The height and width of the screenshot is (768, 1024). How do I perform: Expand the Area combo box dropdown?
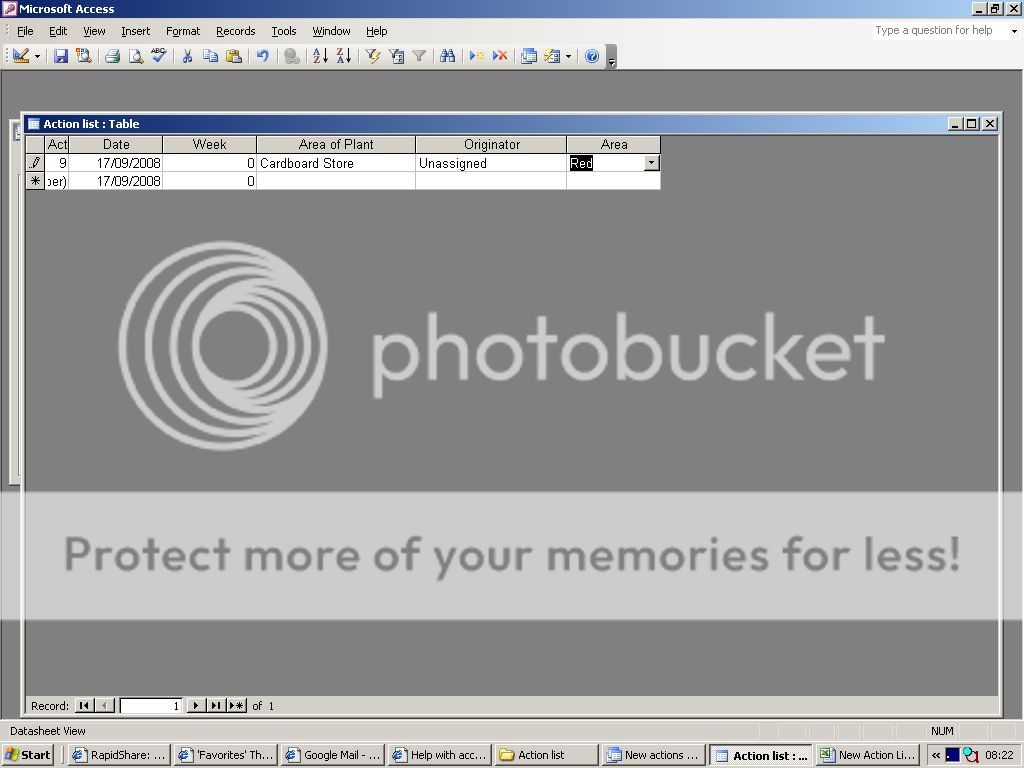click(652, 163)
